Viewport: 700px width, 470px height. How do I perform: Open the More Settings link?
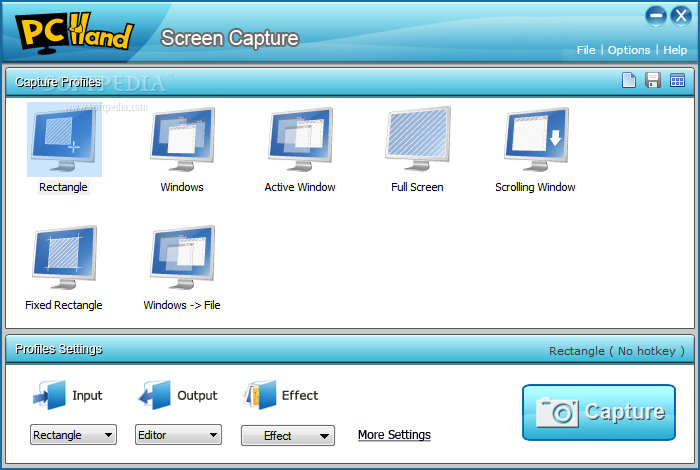(394, 435)
